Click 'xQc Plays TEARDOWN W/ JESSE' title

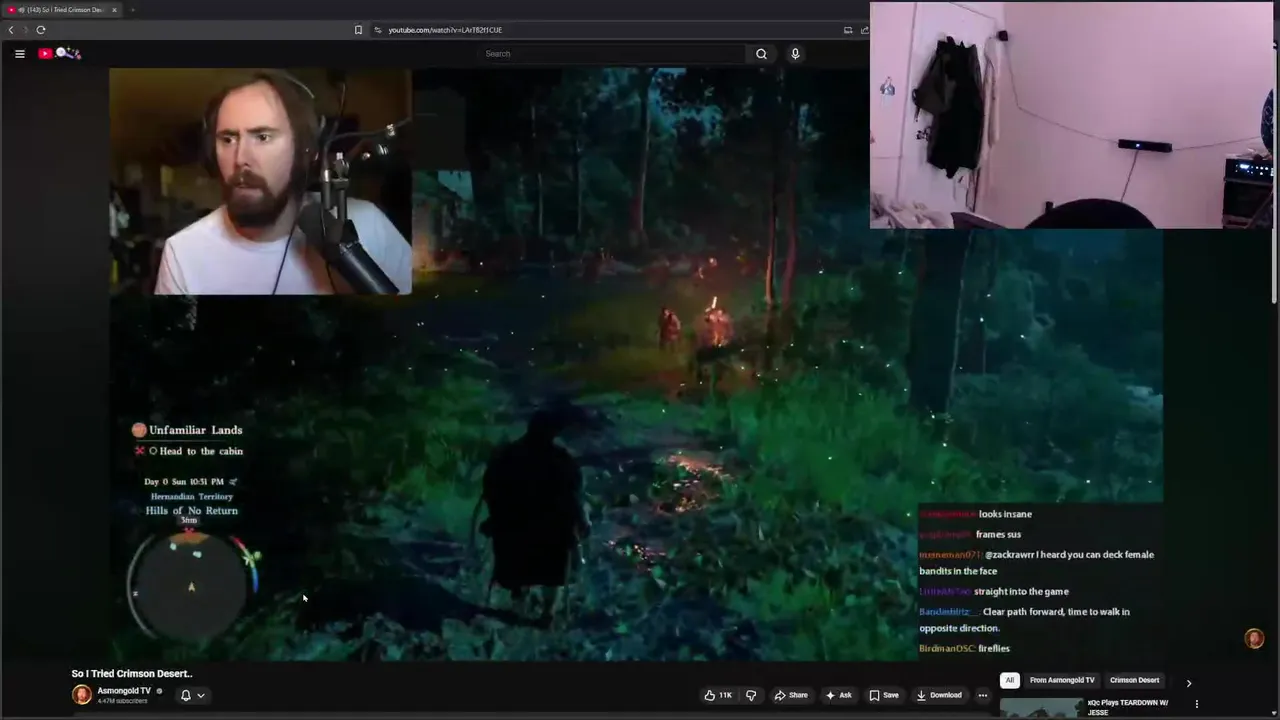(x=1128, y=707)
